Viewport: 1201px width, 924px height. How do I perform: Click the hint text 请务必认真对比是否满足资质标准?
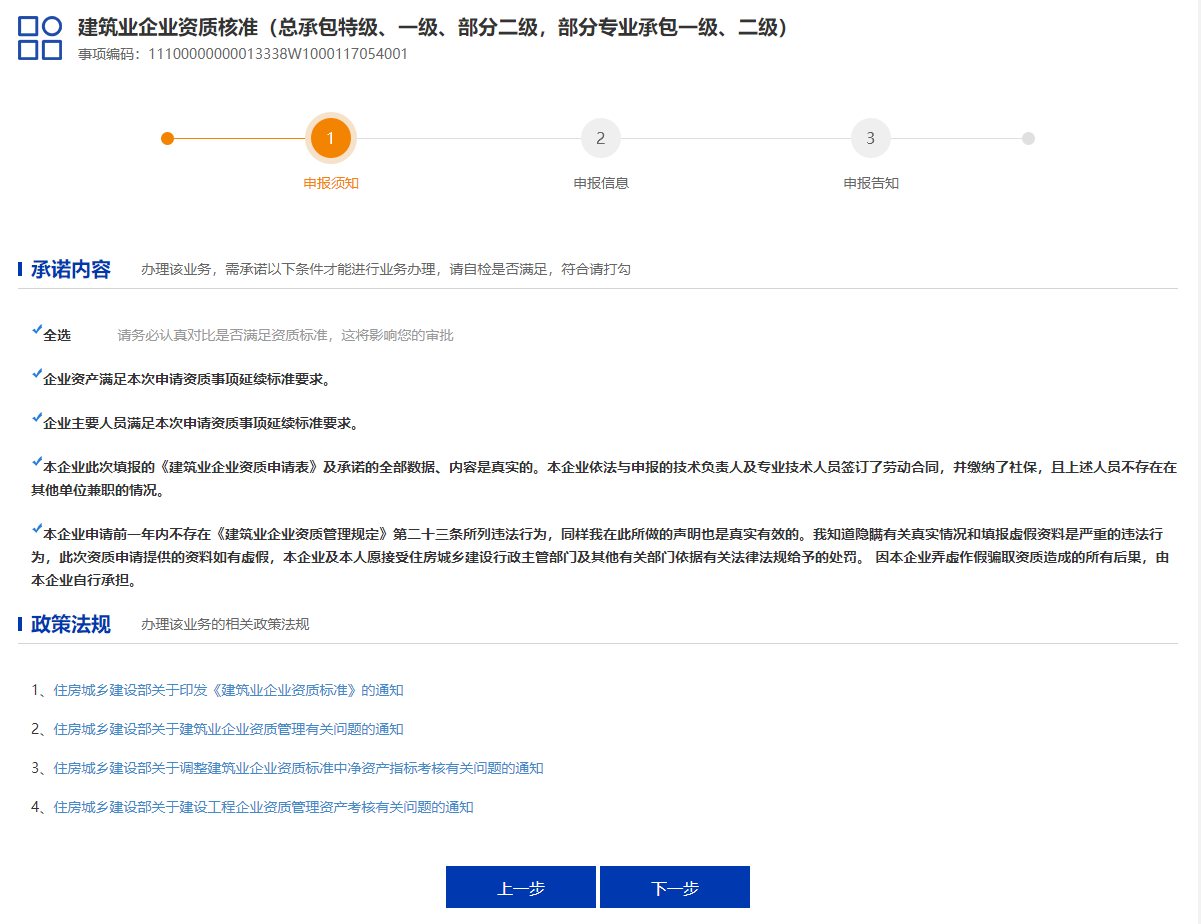tap(285, 335)
